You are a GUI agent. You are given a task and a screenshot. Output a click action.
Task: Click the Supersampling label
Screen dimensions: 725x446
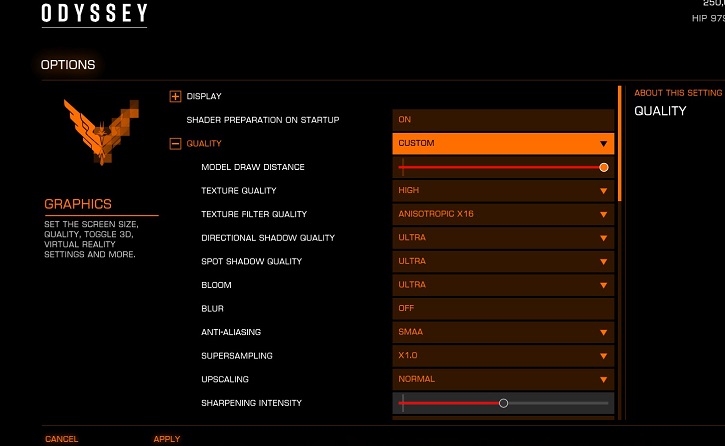pyautogui.click(x=237, y=355)
